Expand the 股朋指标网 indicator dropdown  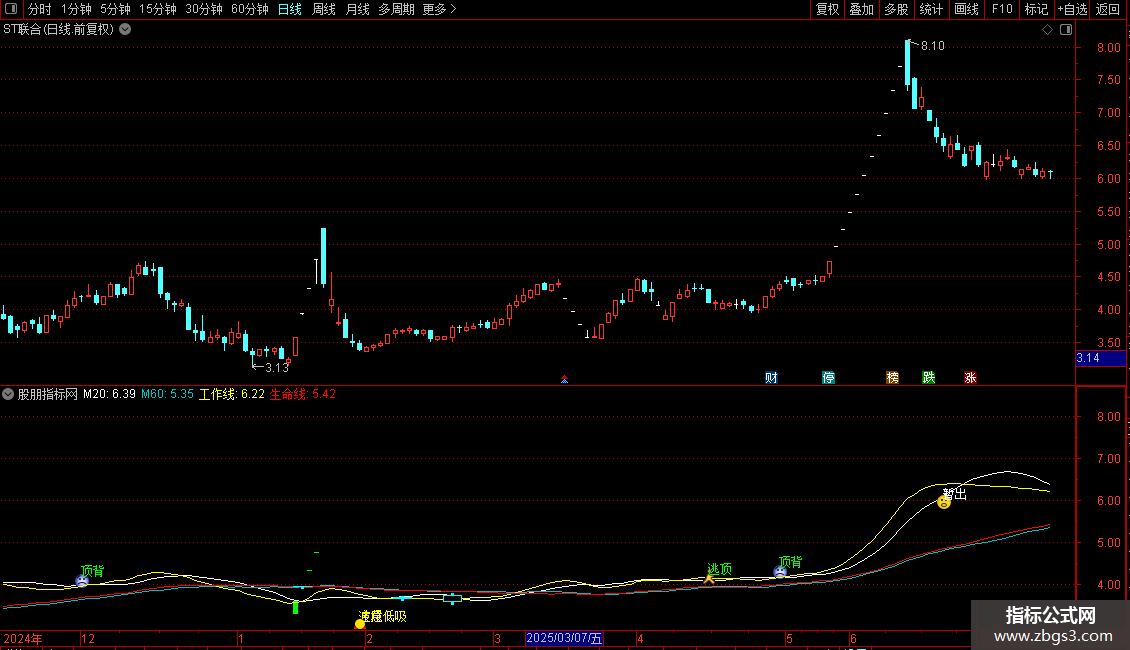(x=8, y=394)
